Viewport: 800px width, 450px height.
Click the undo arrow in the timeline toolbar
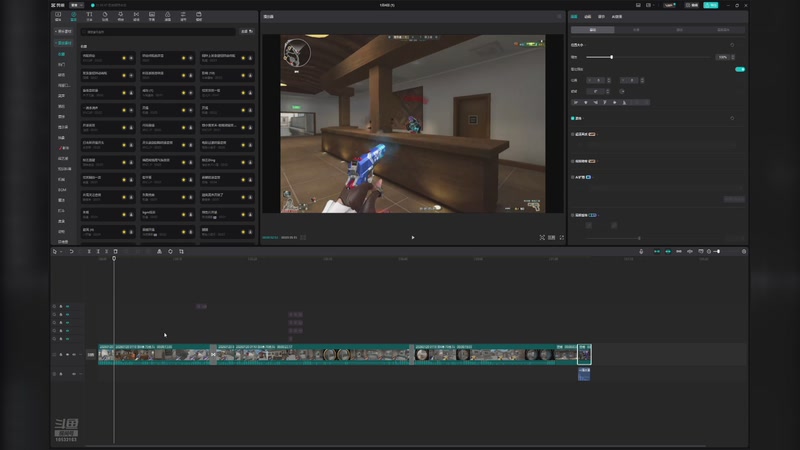(x=71, y=251)
